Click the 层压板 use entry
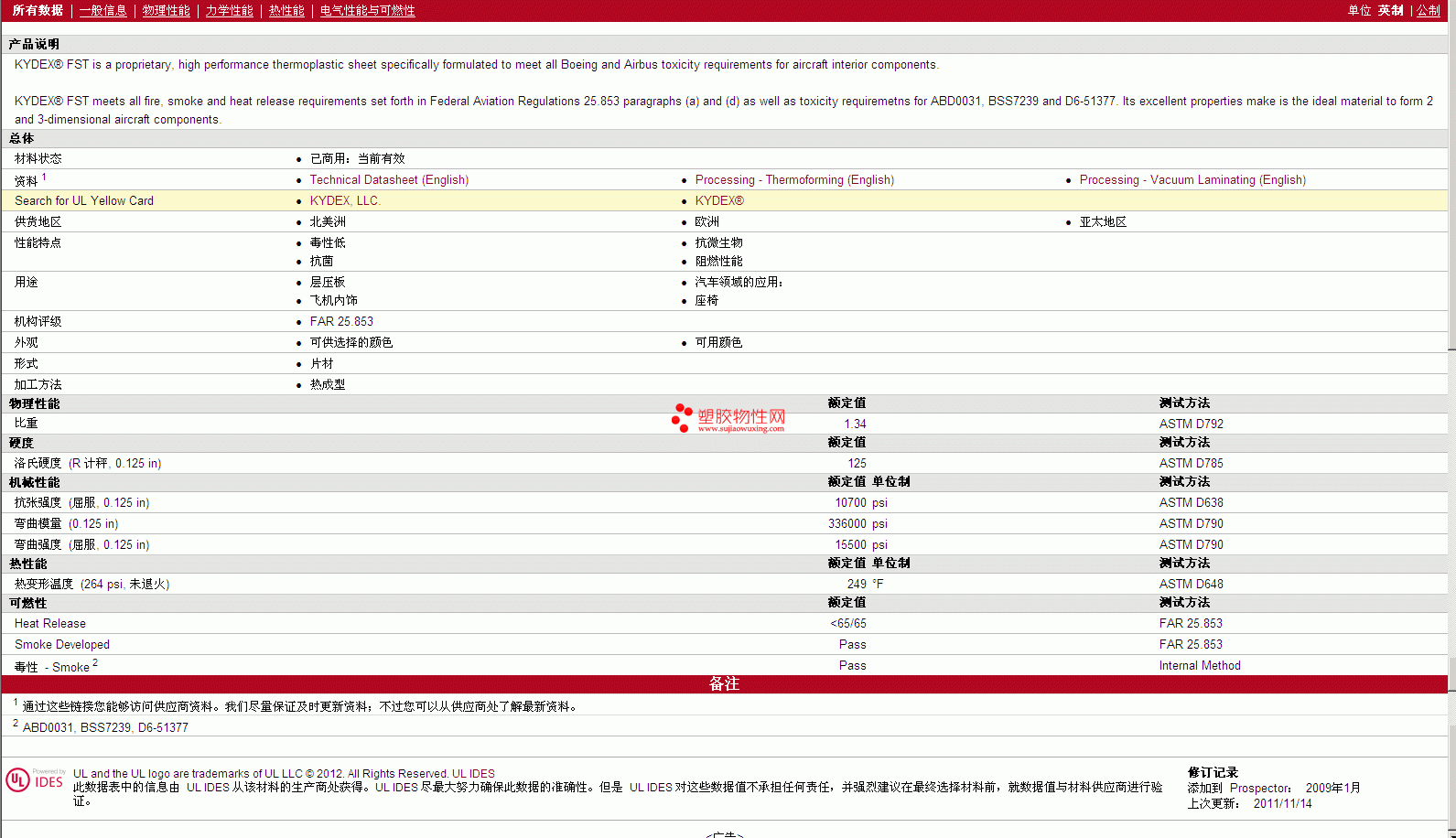This screenshot has height=838, width=1456. tap(328, 283)
